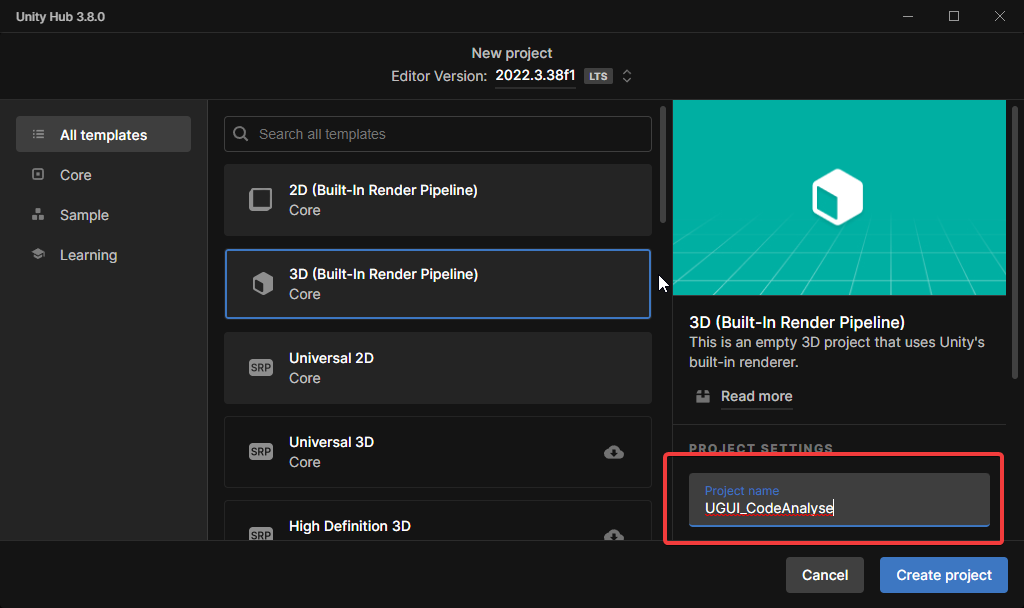
Task: Click the search magnifier icon
Action: coord(241,134)
